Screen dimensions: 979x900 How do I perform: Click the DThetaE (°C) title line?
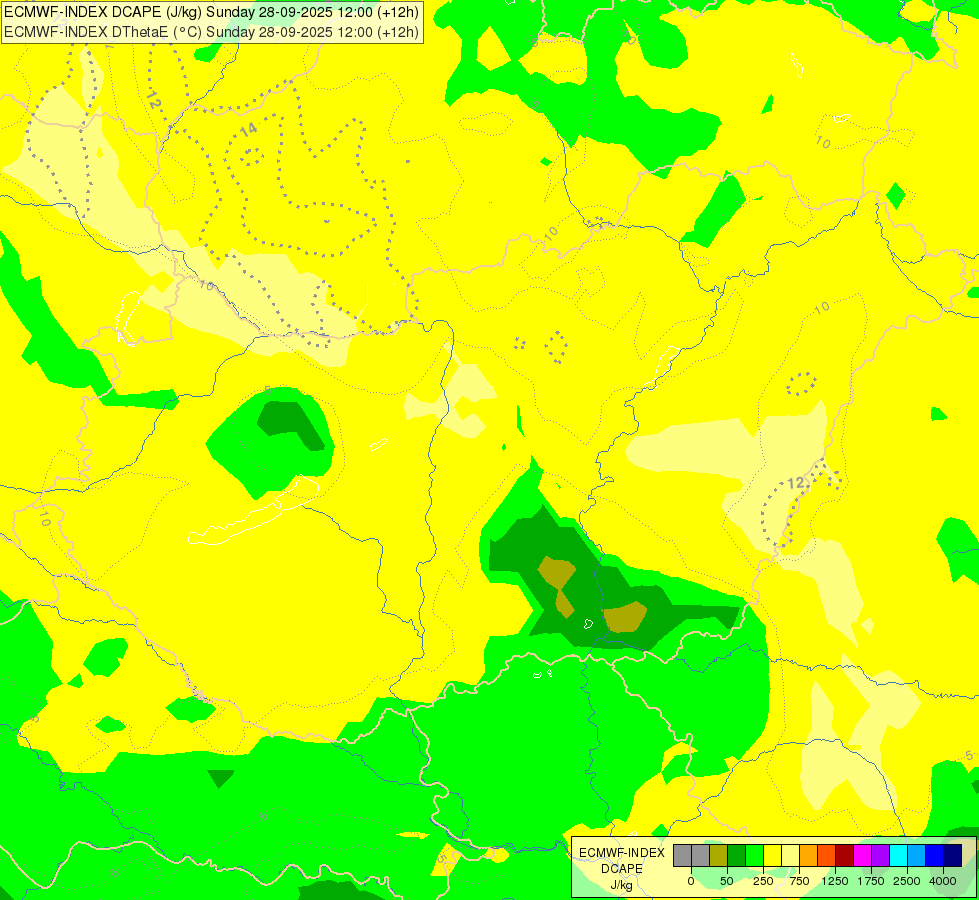coord(211,32)
